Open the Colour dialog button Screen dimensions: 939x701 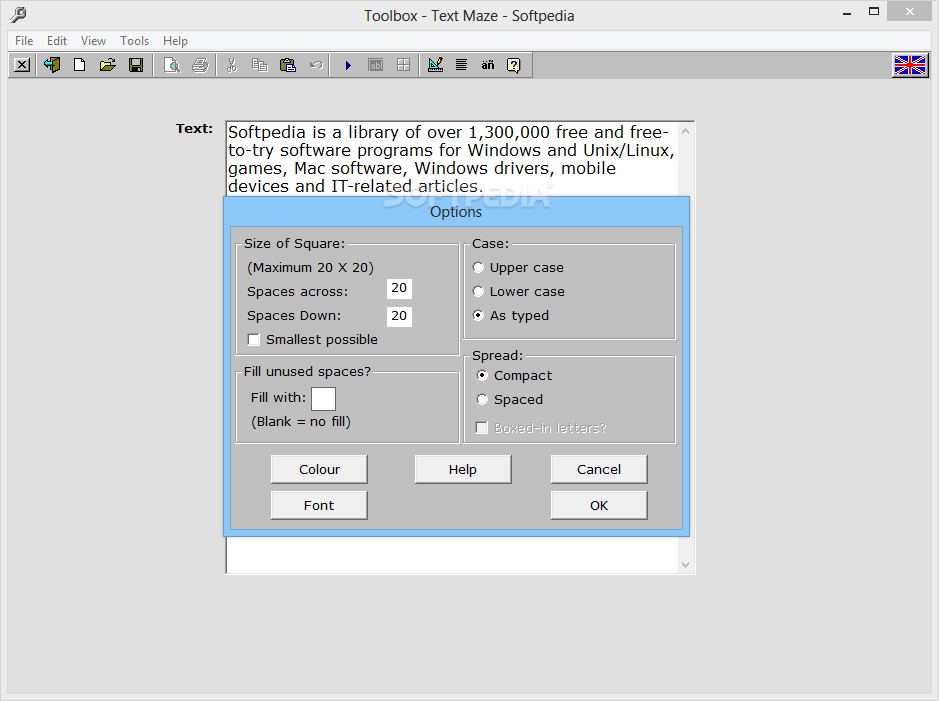pos(319,469)
